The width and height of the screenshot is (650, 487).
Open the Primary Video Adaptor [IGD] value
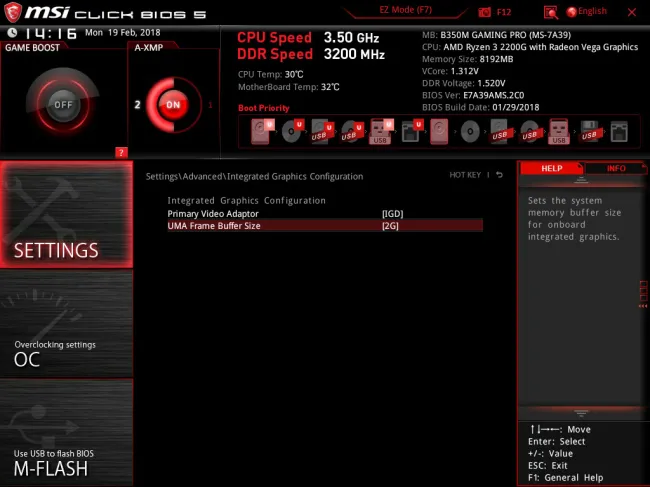(x=391, y=214)
